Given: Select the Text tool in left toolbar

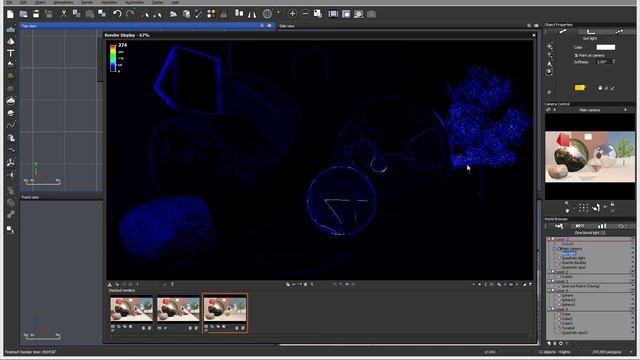Looking at the screenshot, I should click(x=11, y=53).
